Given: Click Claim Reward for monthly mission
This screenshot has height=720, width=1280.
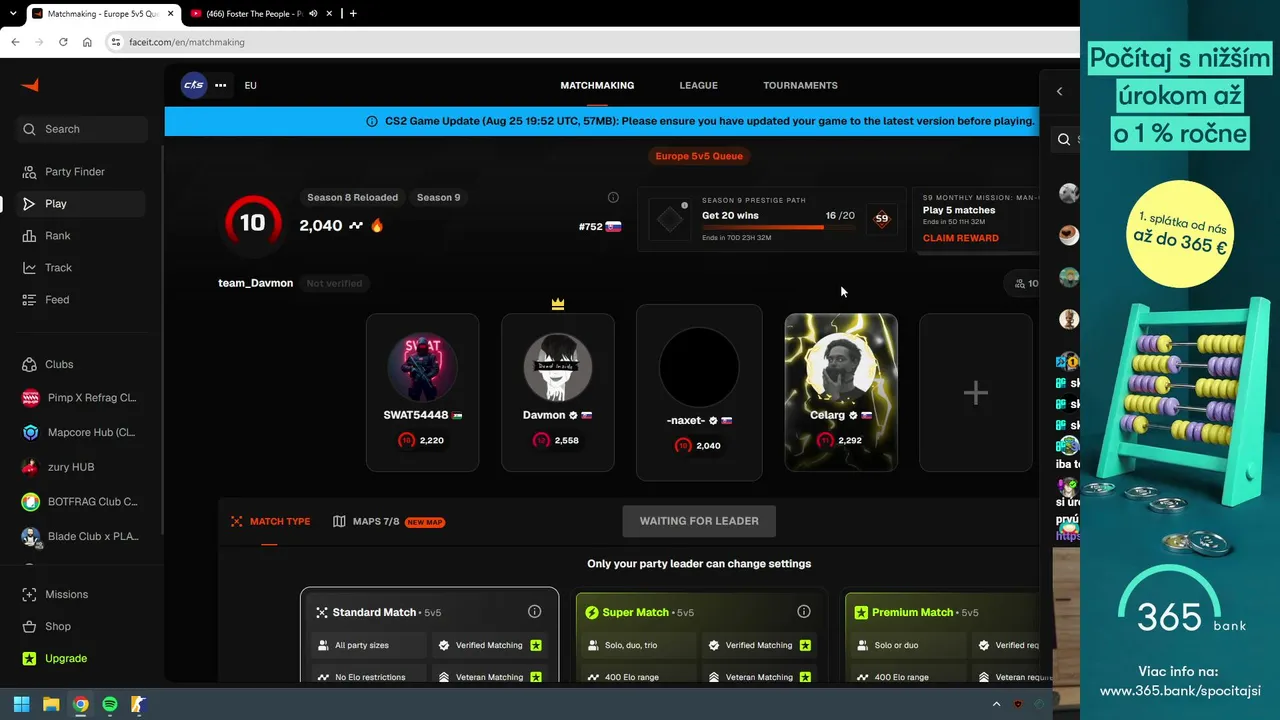Looking at the screenshot, I should 960,238.
